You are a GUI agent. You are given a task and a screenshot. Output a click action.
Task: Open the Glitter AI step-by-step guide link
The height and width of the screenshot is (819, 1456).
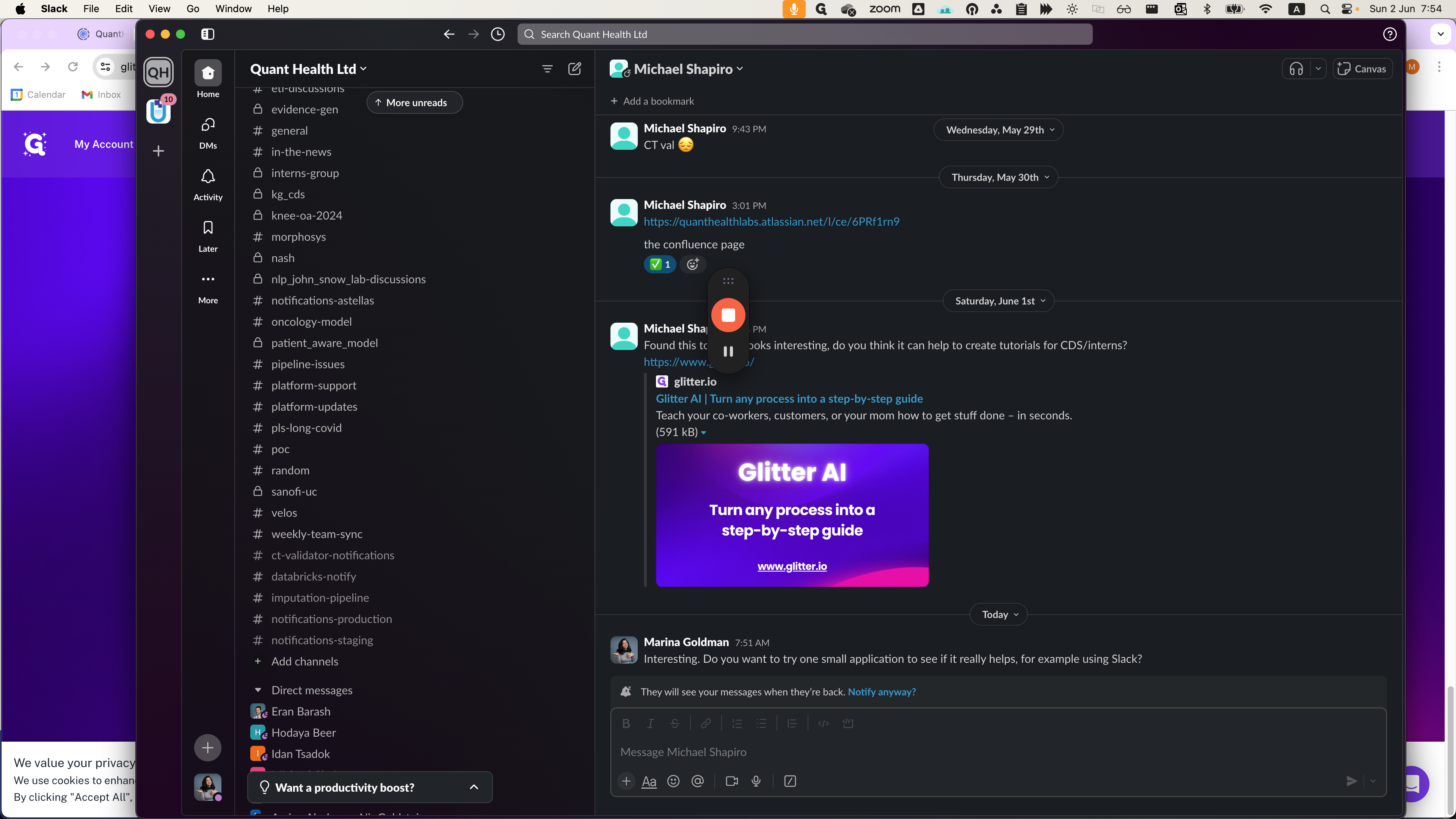click(x=789, y=399)
